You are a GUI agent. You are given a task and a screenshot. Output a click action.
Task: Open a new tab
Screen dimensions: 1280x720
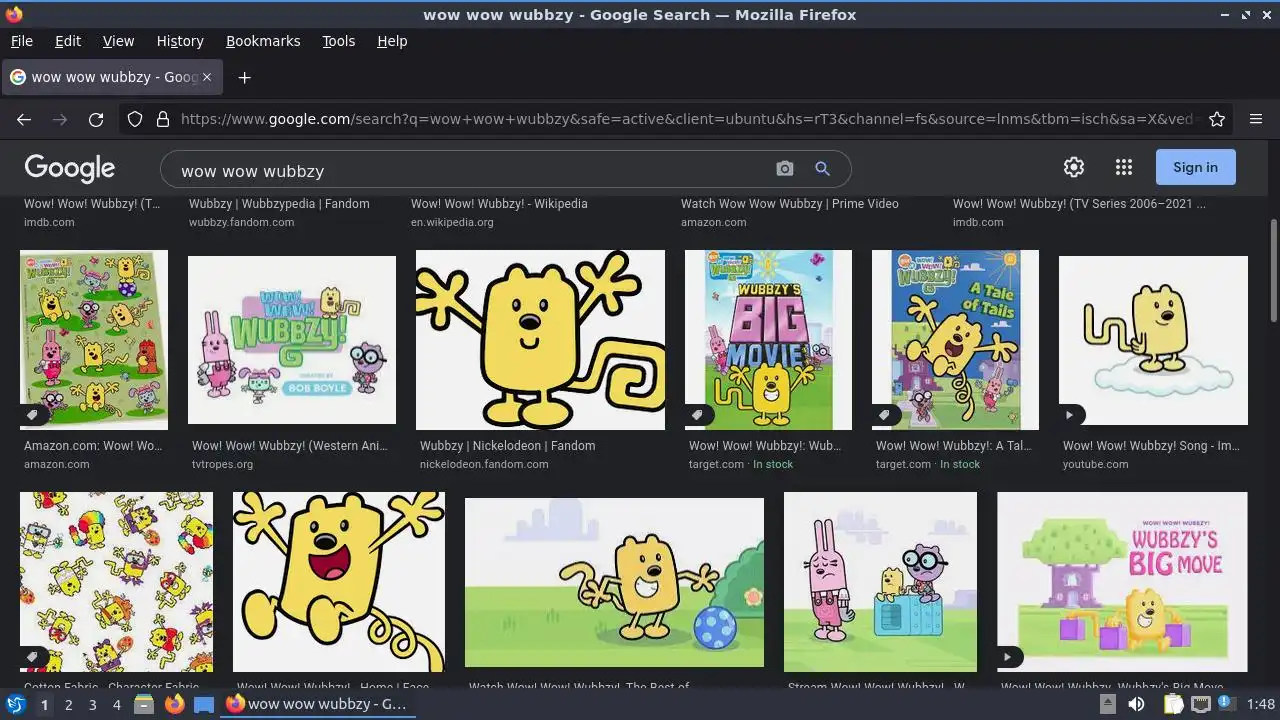point(244,77)
